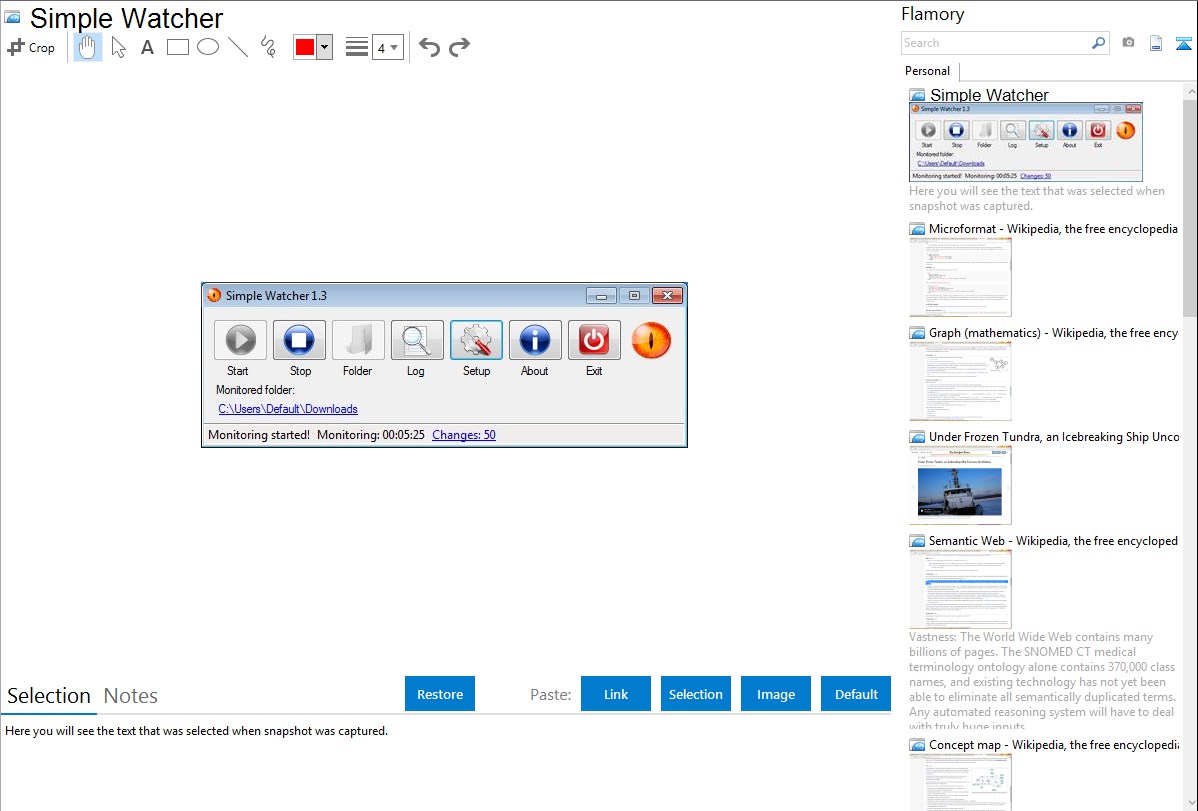
Task: Pick the rectangle shape tool
Action: [x=177, y=47]
